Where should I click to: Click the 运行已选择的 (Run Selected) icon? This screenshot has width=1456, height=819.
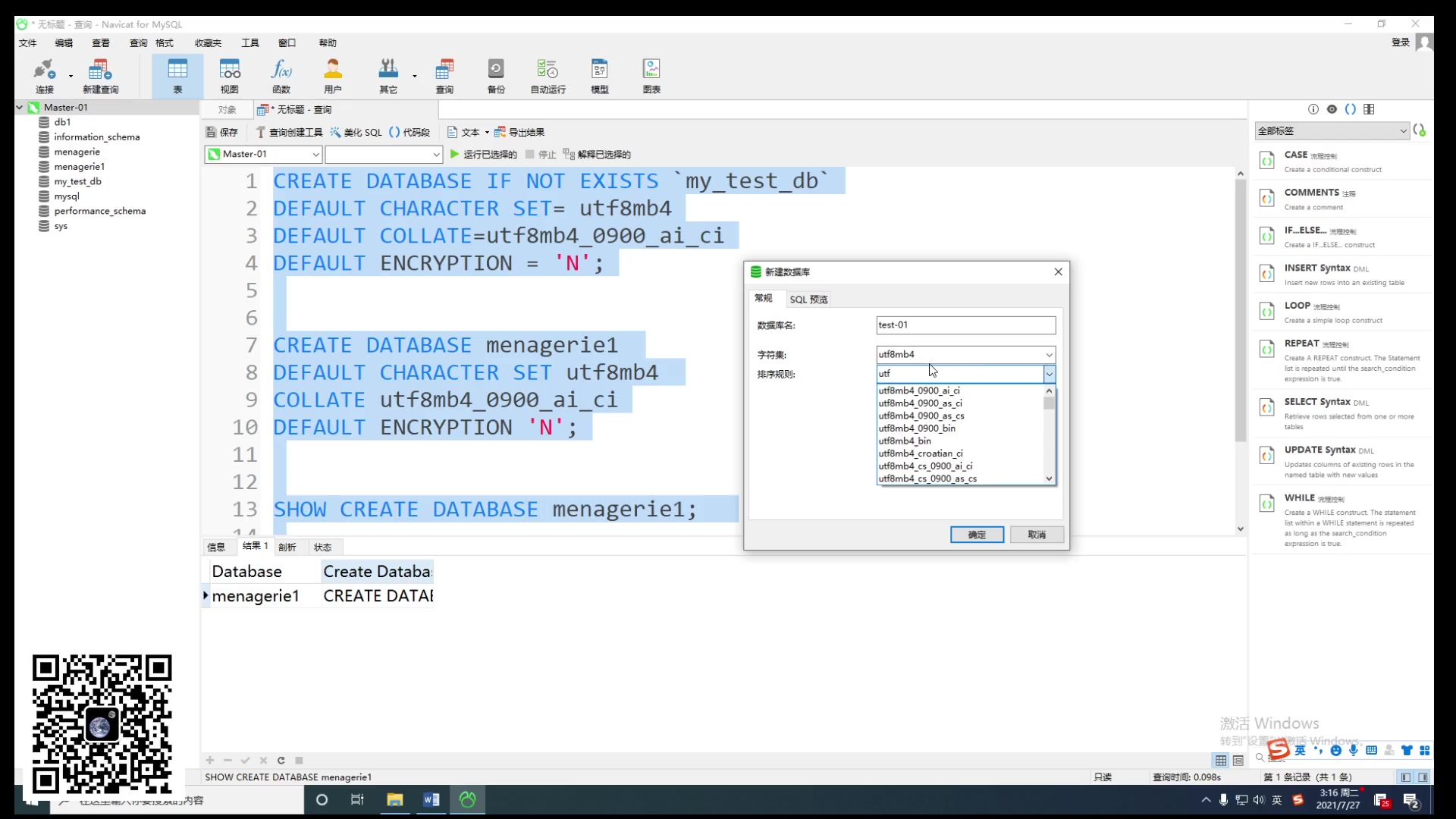(x=456, y=154)
